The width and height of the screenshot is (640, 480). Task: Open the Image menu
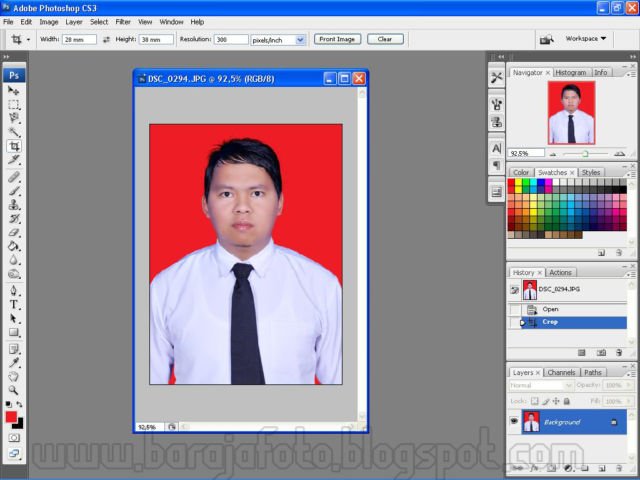pos(49,22)
